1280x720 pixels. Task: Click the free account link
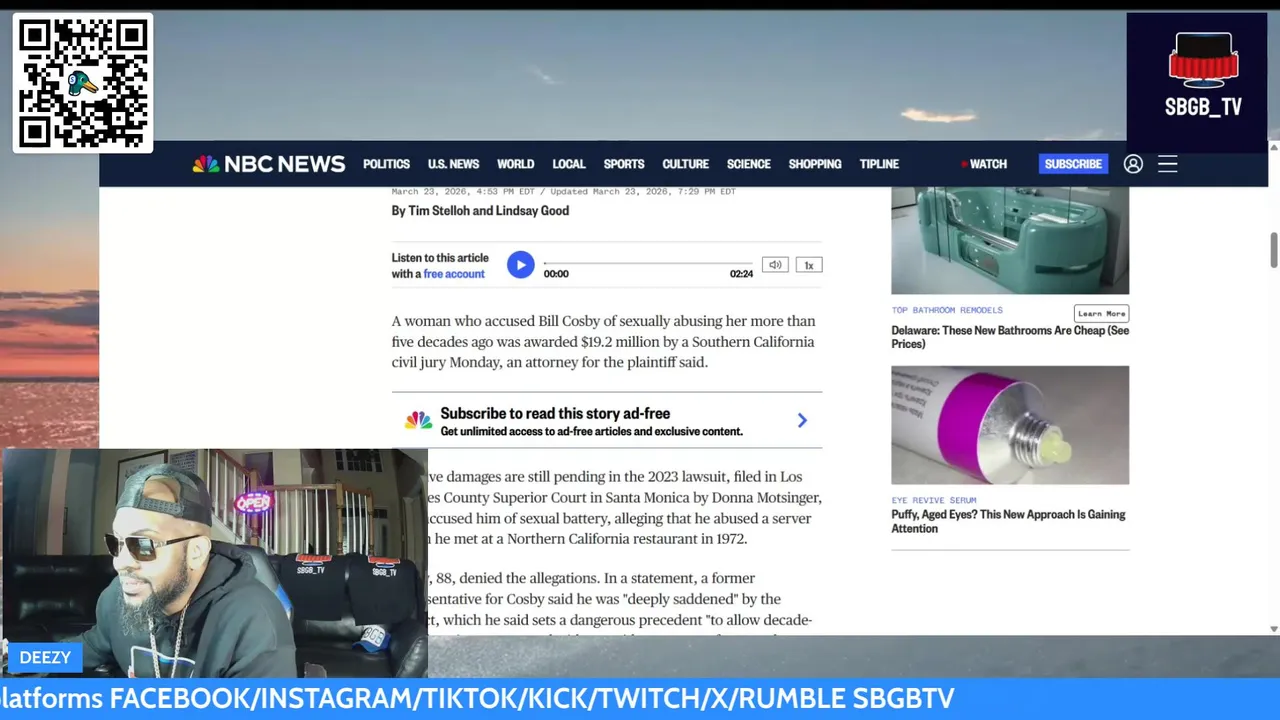tap(454, 274)
